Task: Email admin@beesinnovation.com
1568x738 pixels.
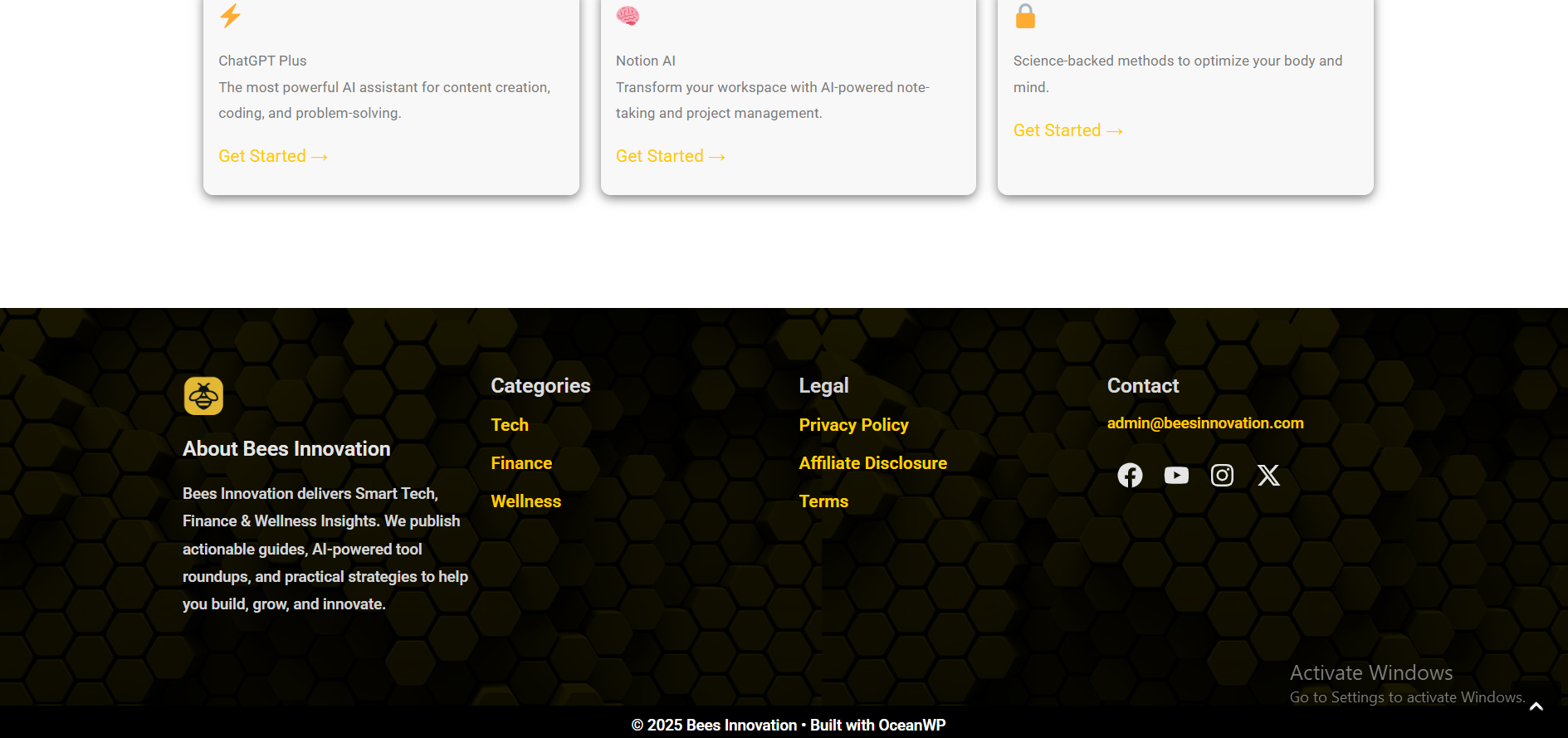Action: pyautogui.click(x=1204, y=423)
